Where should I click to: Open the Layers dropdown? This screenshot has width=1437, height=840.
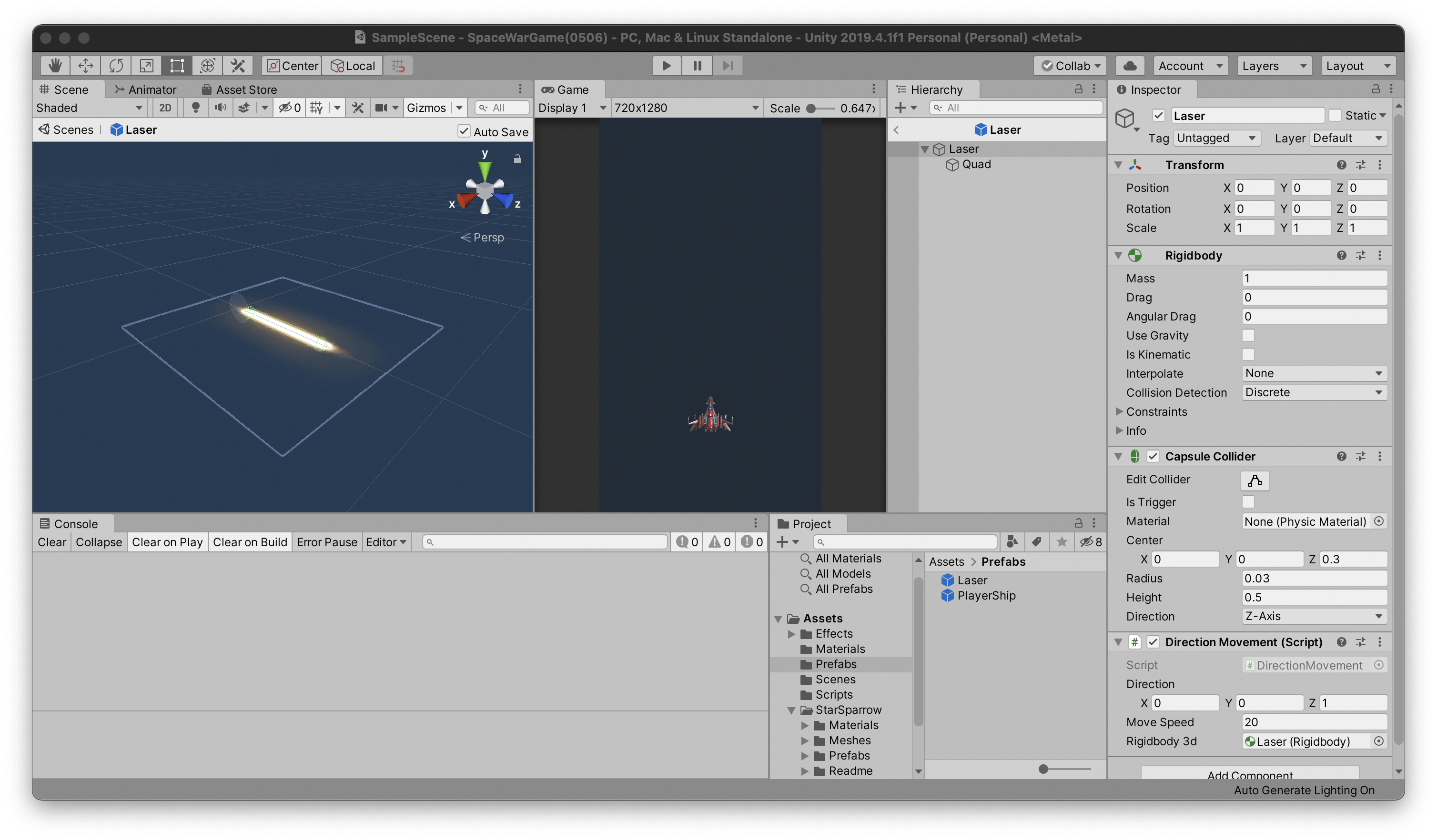click(1274, 66)
